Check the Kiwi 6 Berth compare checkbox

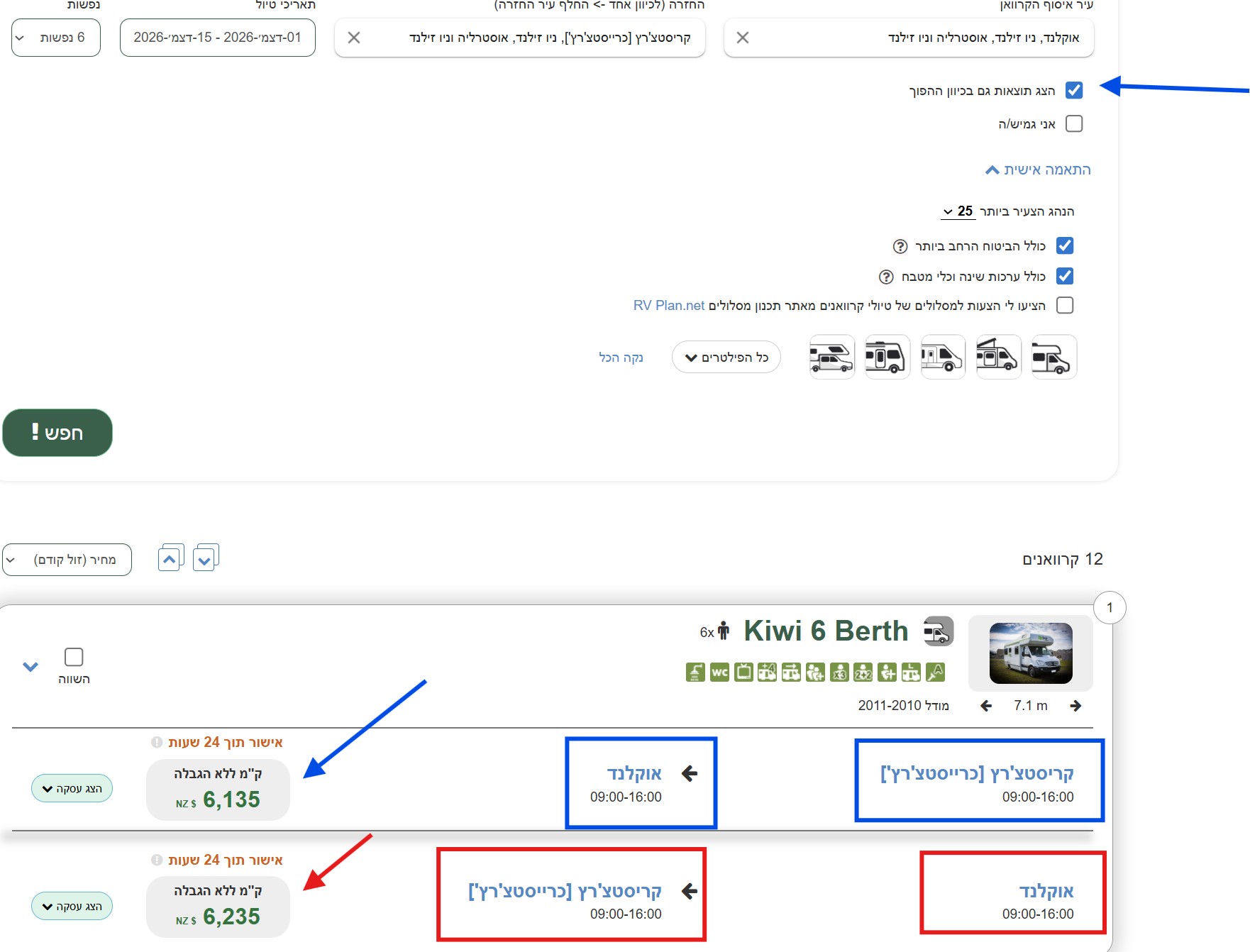point(74,657)
